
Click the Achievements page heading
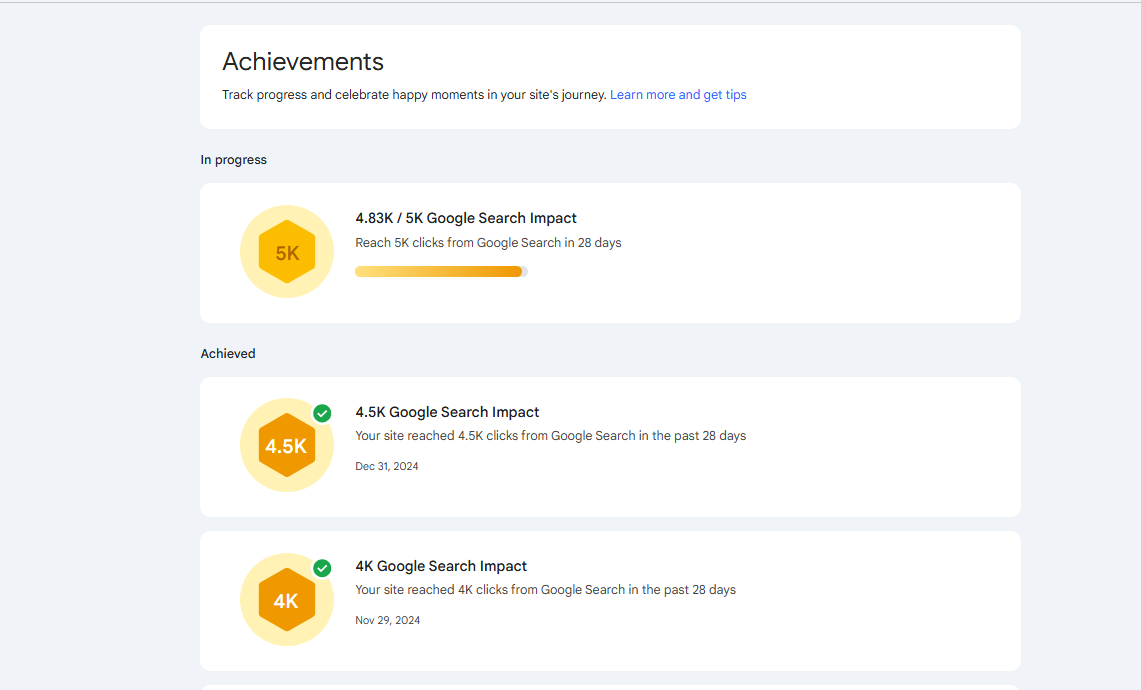click(x=303, y=62)
